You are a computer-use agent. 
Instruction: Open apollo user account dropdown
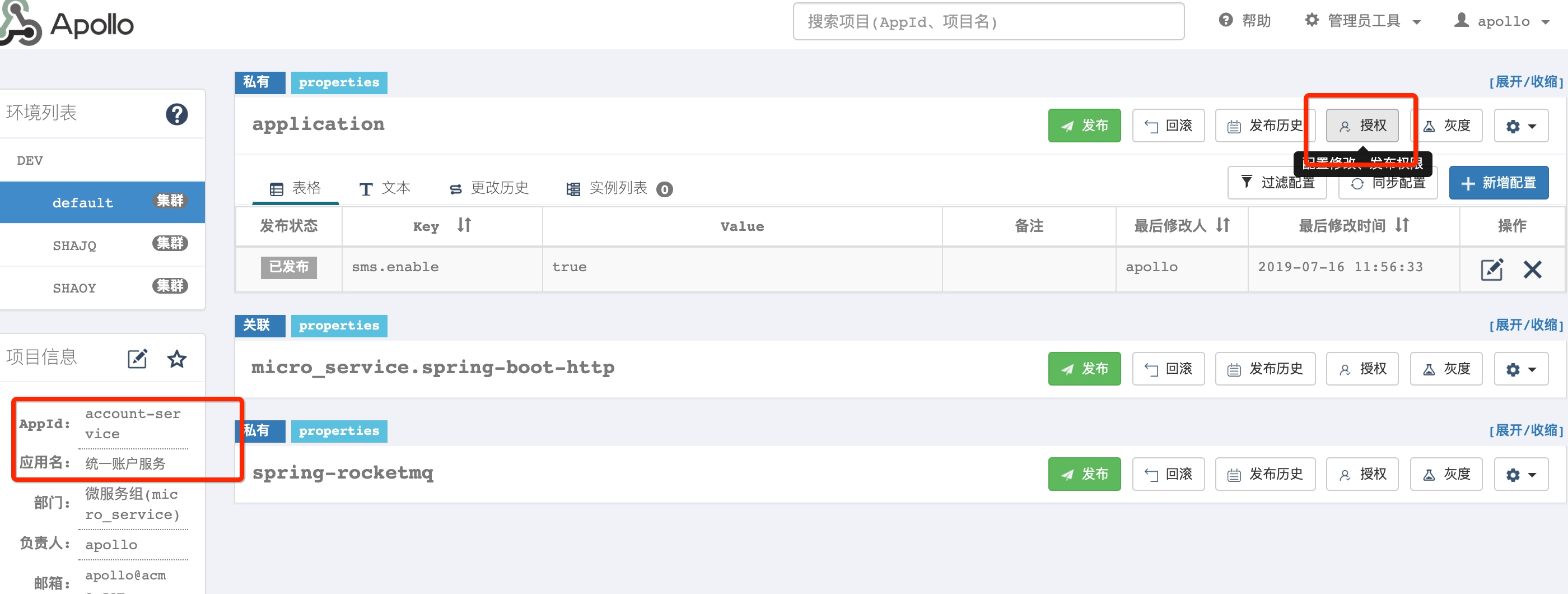click(1501, 21)
